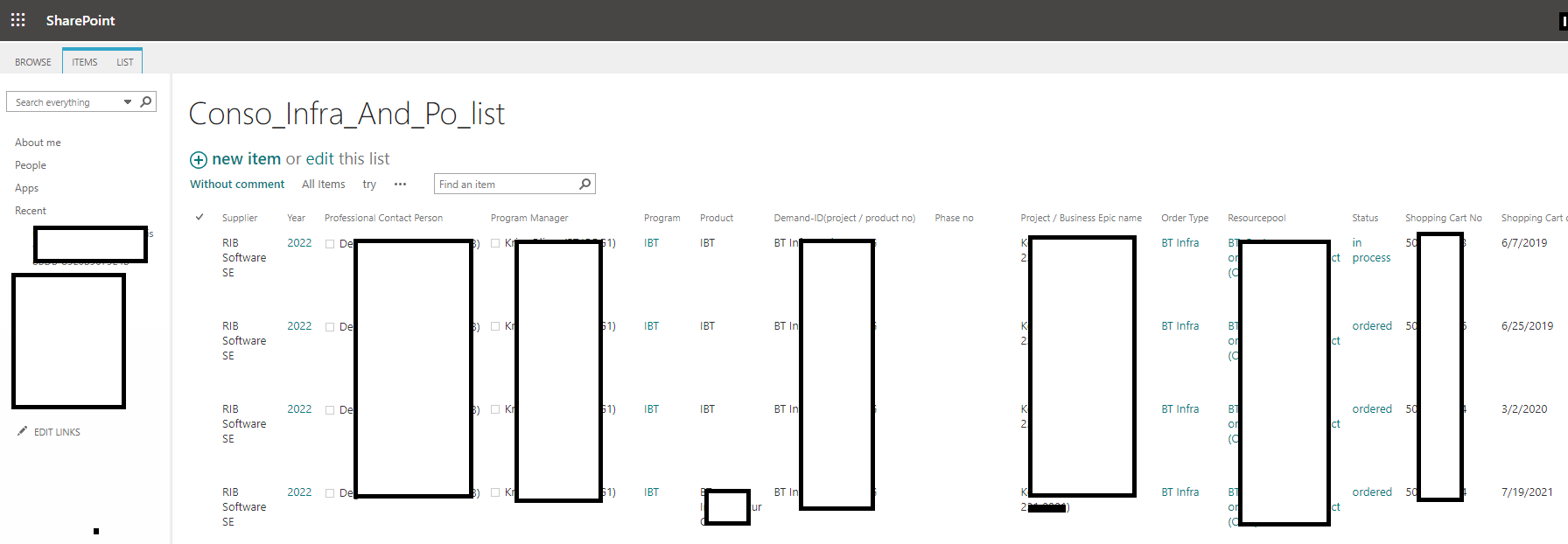Open Apps in left navigation

tap(26, 188)
